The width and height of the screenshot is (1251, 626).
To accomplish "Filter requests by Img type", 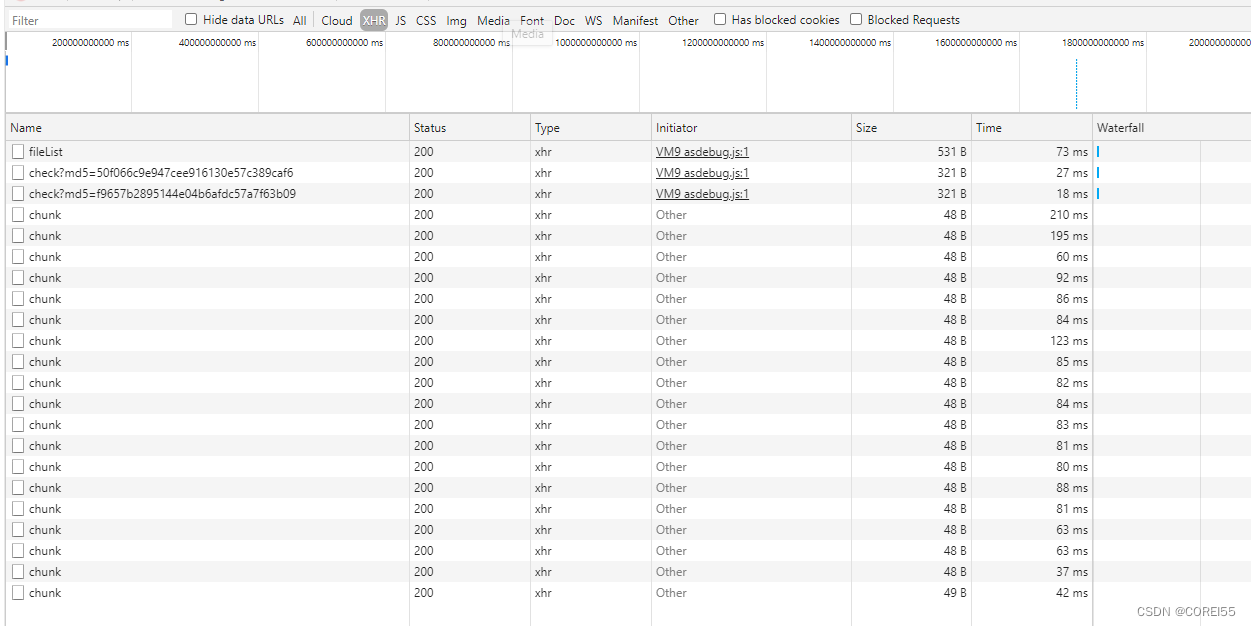I will pyautogui.click(x=456, y=20).
